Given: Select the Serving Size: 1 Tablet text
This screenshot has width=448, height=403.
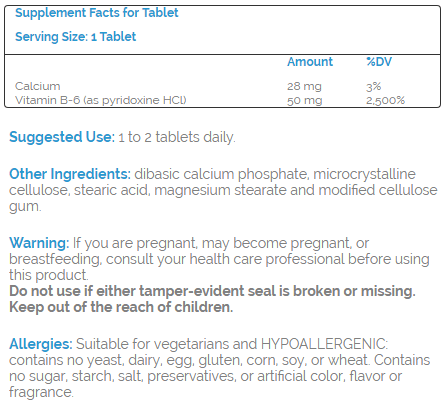Looking at the screenshot, I should tap(76, 37).
